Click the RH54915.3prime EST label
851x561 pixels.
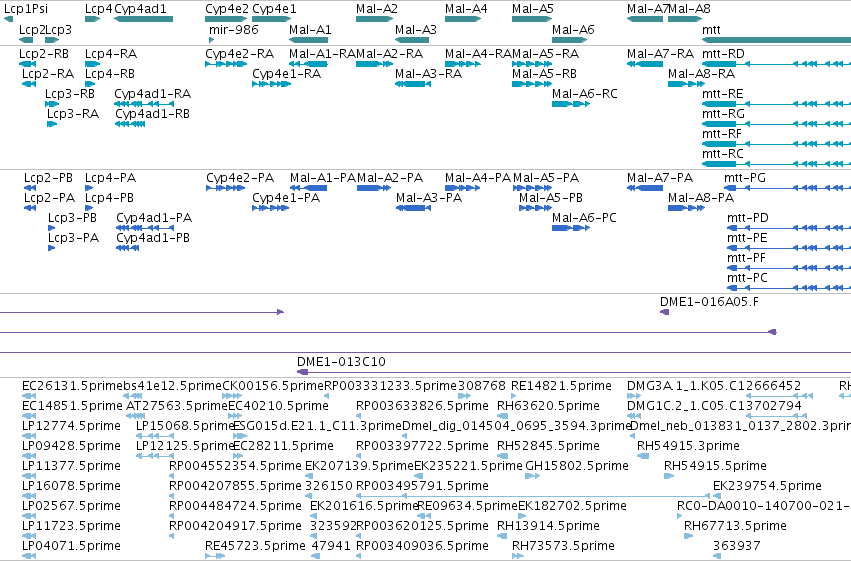(688, 446)
